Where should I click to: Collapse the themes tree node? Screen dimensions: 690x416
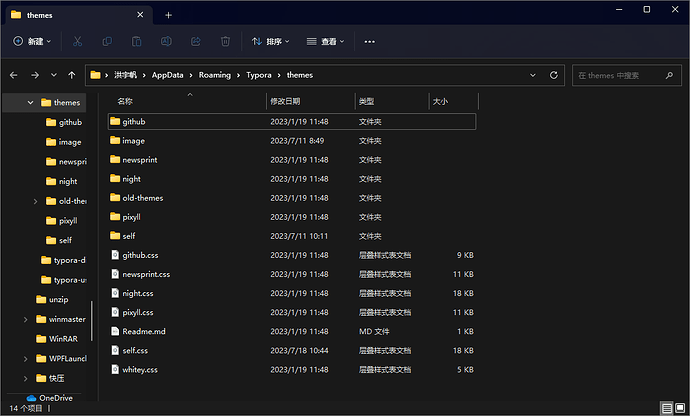(x=30, y=103)
